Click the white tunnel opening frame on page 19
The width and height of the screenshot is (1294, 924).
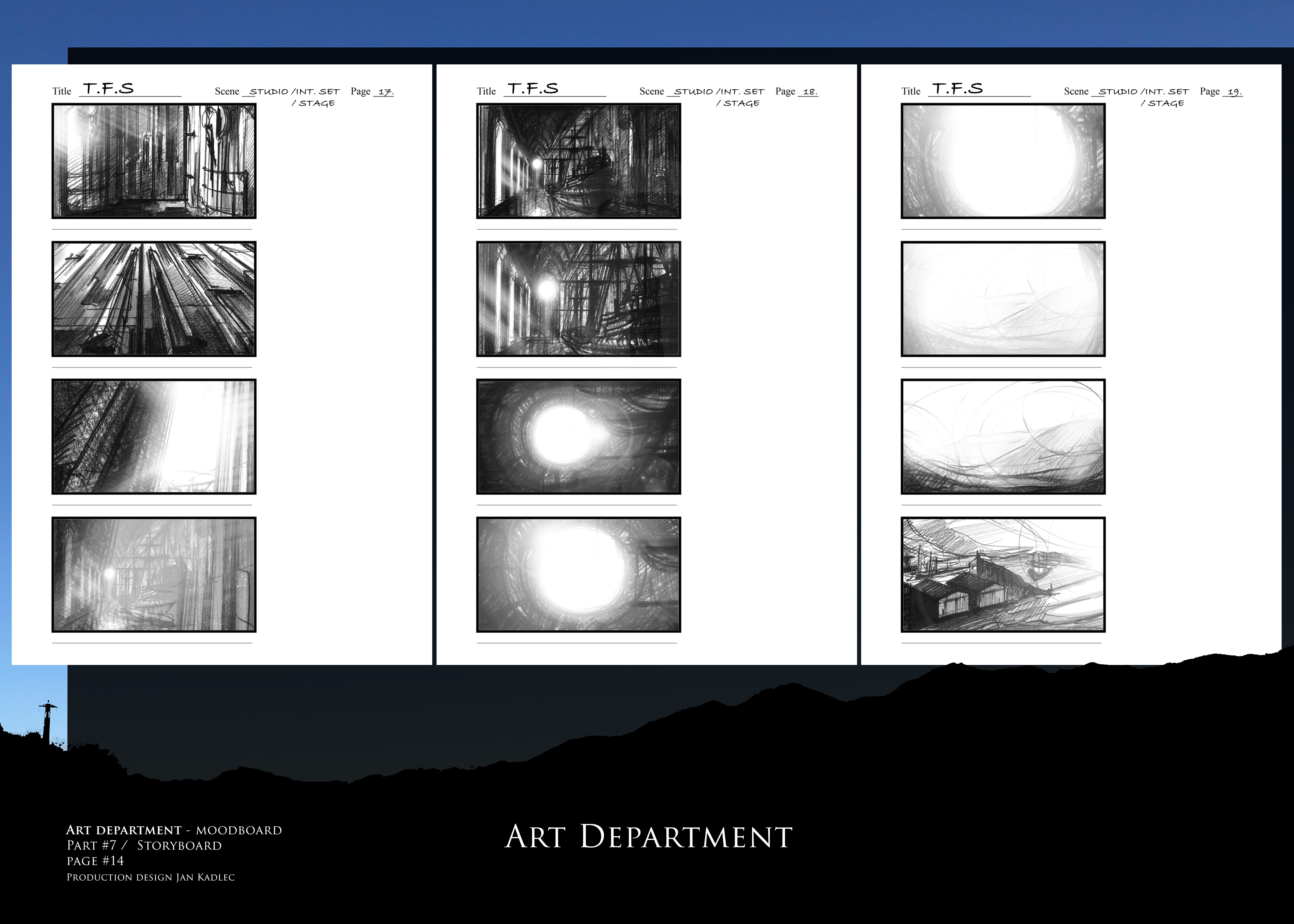[x=1003, y=161]
